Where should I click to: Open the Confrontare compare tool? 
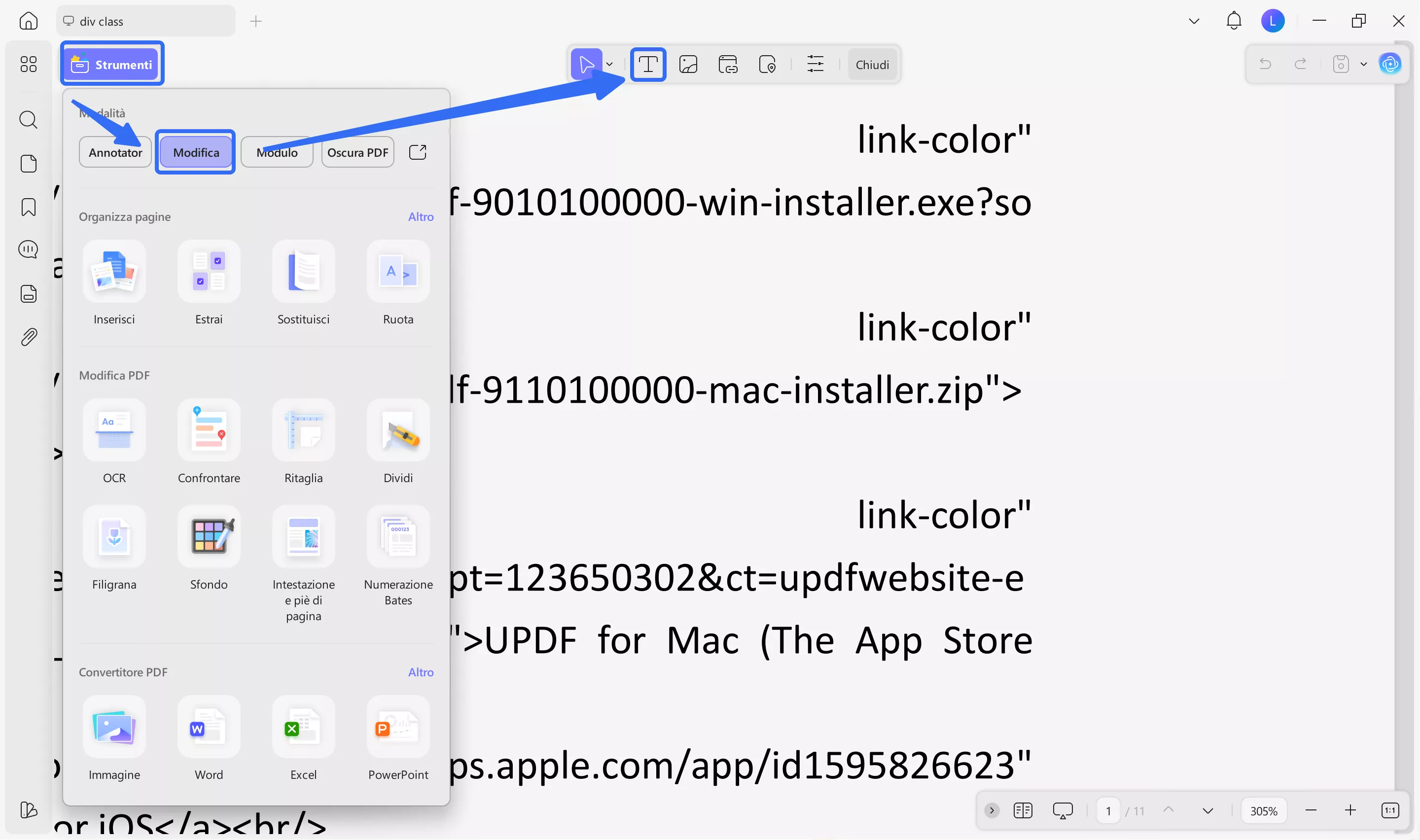(209, 431)
